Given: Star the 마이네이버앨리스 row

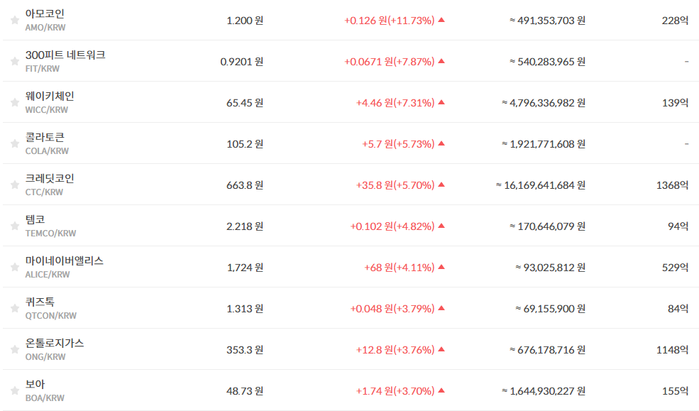Looking at the screenshot, I should (x=15, y=267).
